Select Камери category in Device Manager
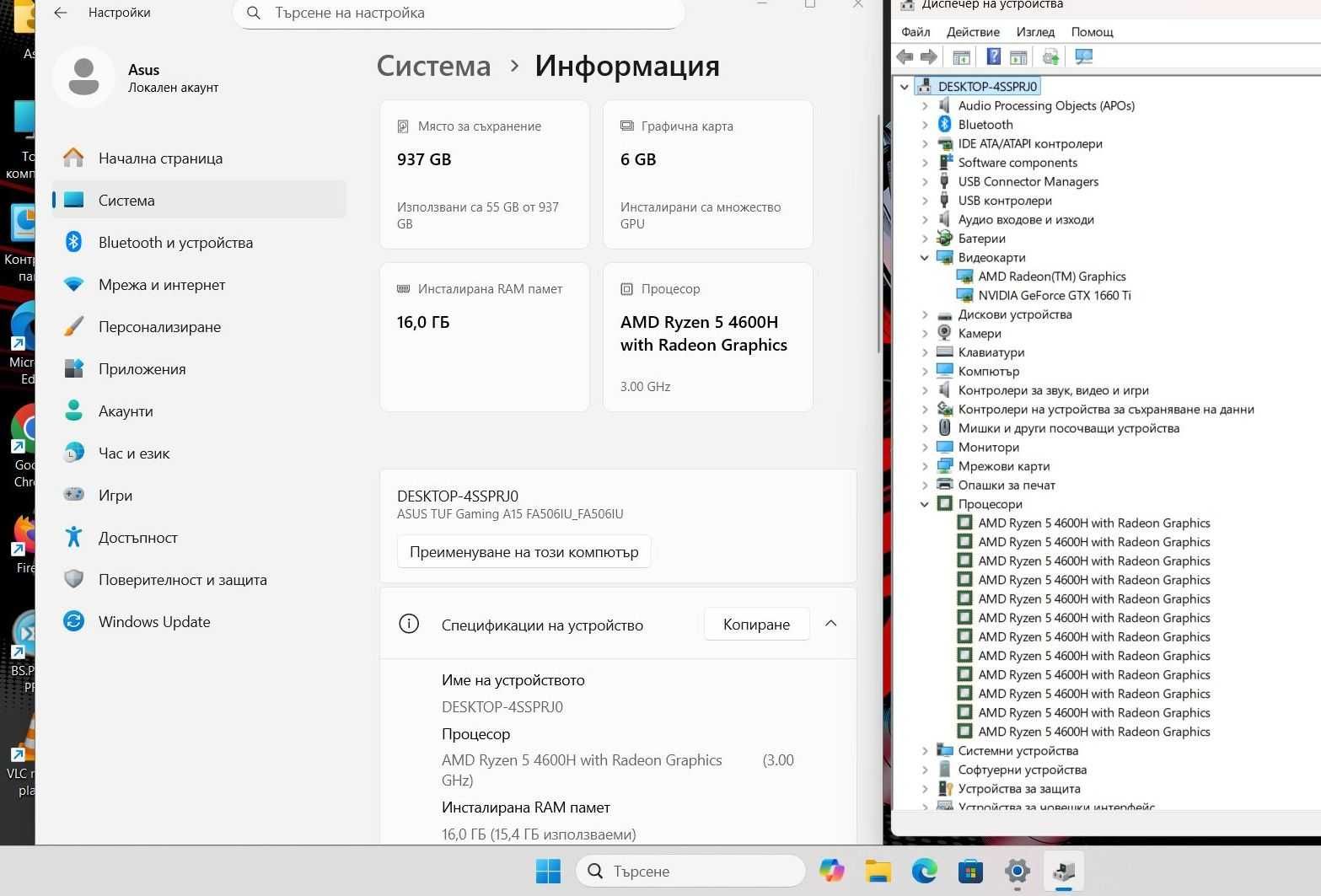This screenshot has height=896, width=1321. pyautogui.click(x=979, y=333)
